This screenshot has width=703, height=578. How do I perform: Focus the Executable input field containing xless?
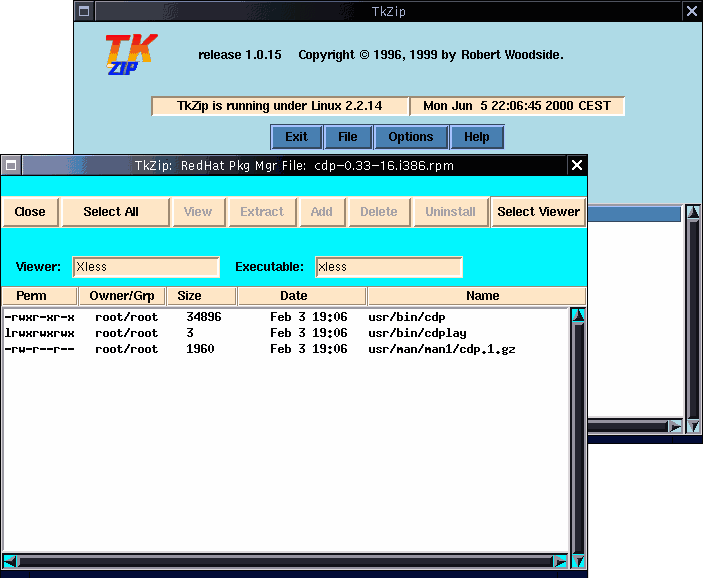pos(389,267)
